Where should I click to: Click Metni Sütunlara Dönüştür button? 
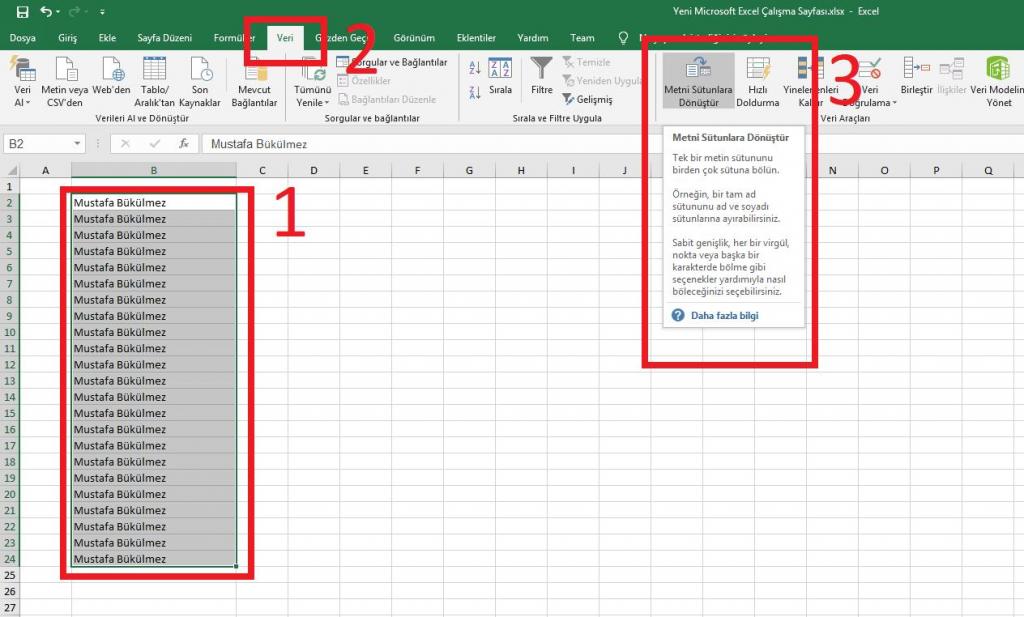point(698,81)
